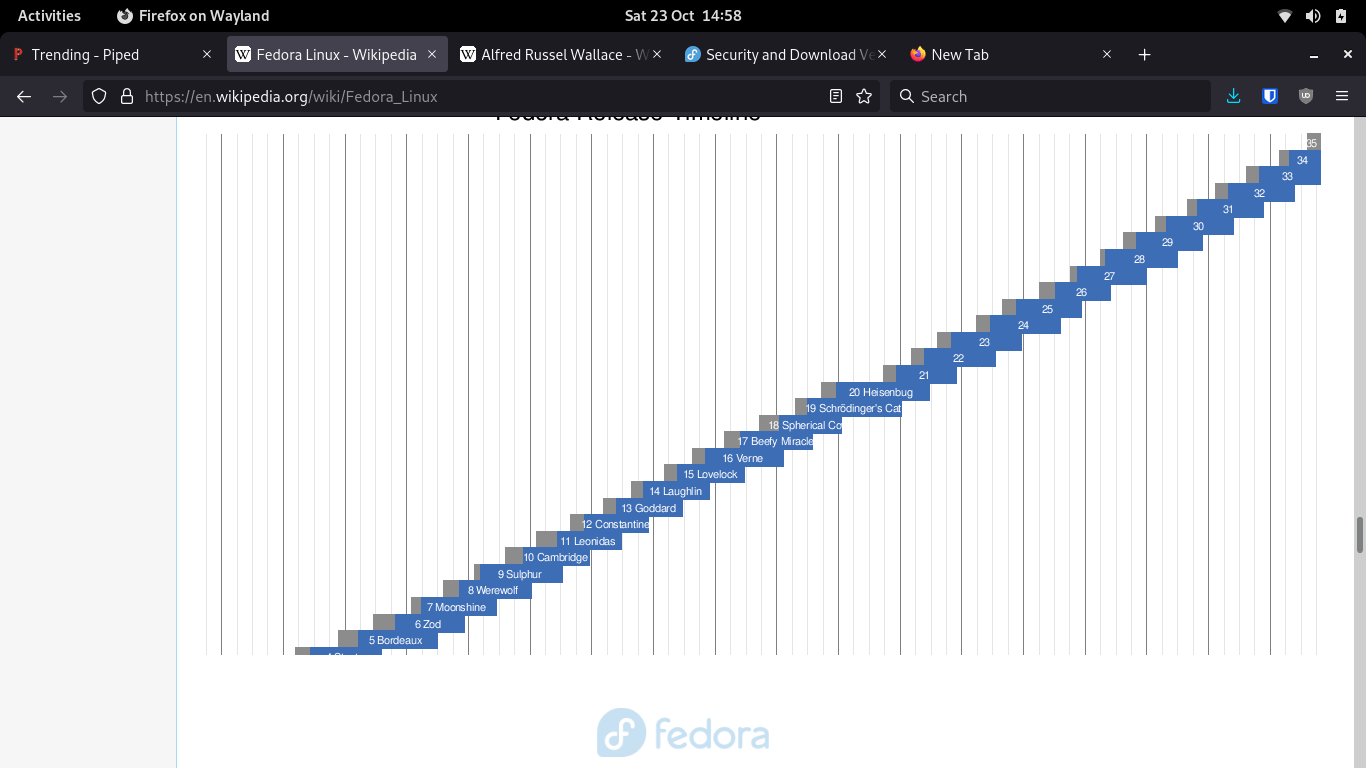Click the 19 Schrödinger's Cat bar
Viewport: 1366px width, 768px height.
click(x=854, y=408)
